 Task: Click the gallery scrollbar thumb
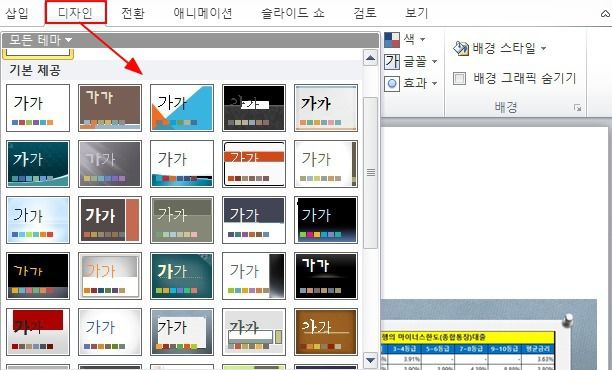(370, 173)
